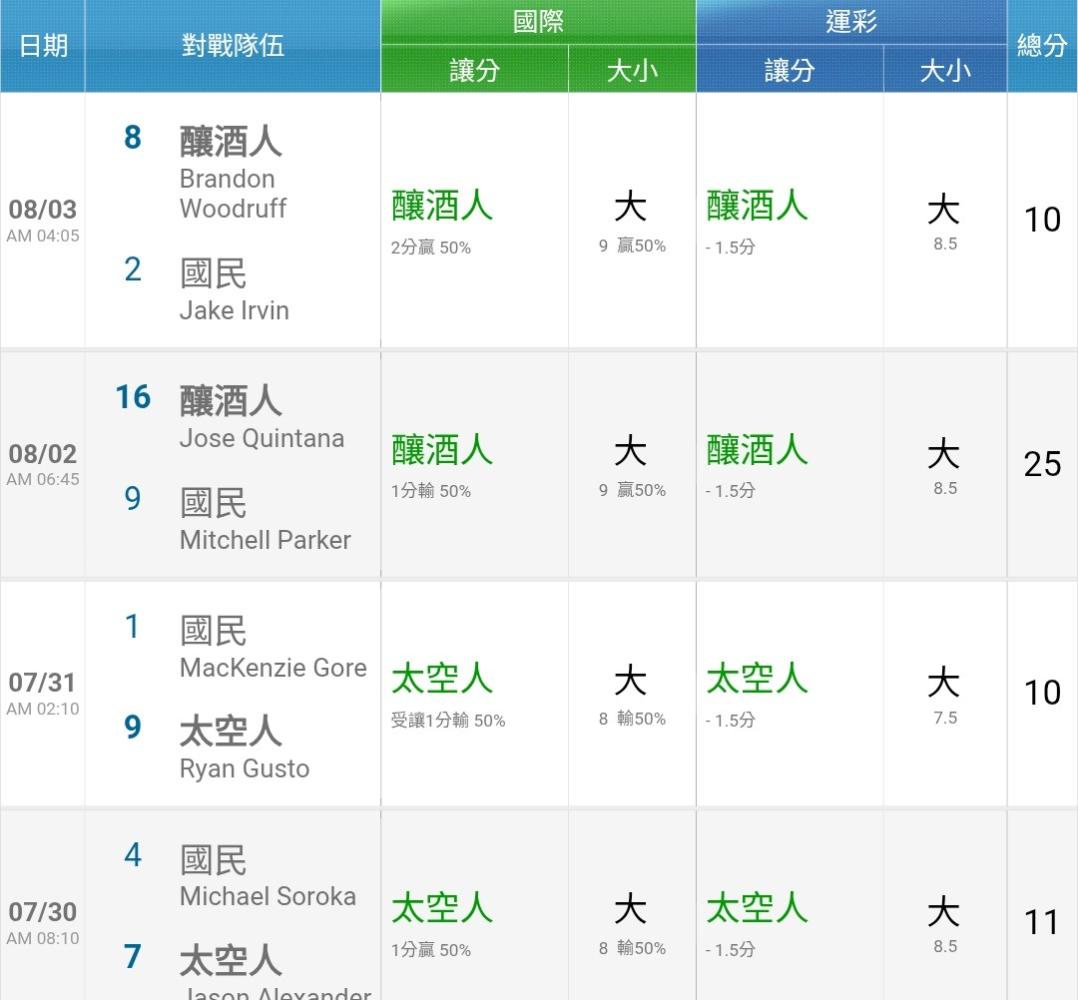Click score 1 for 國民 on 07/31
The image size is (1078, 1000).
(x=133, y=627)
